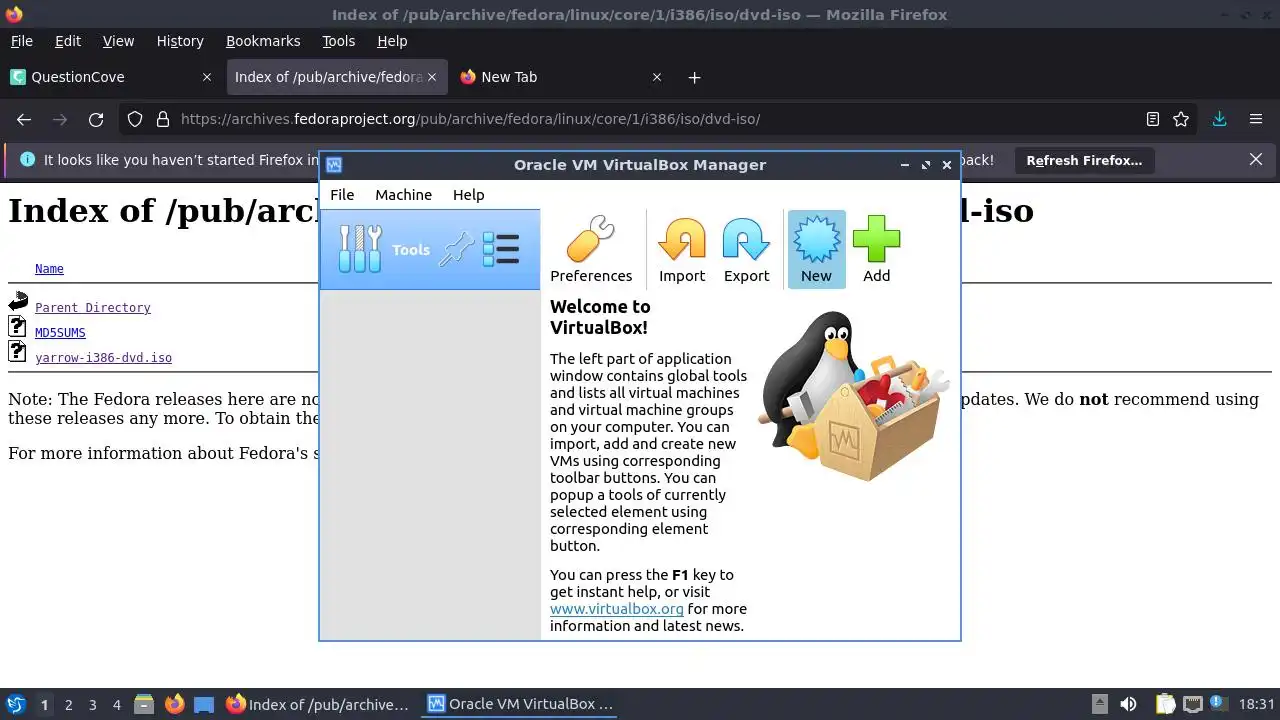Image resolution: width=1280 pixels, height=720 pixels.
Task: Open a new Firefox tab
Action: 694,77
